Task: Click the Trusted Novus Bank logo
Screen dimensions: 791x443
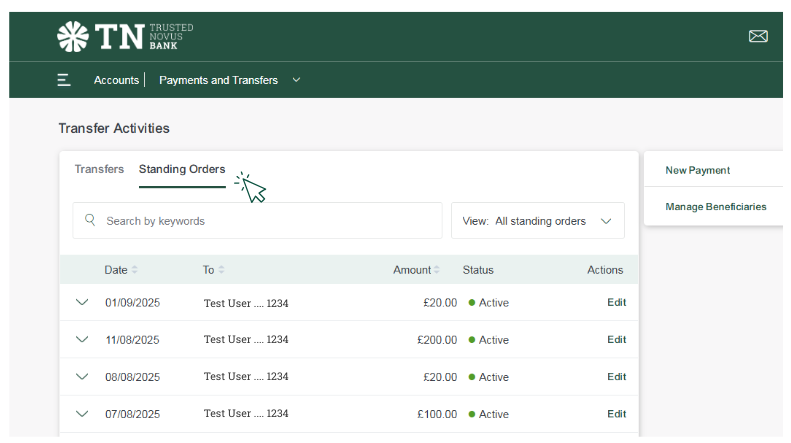Action: point(125,36)
